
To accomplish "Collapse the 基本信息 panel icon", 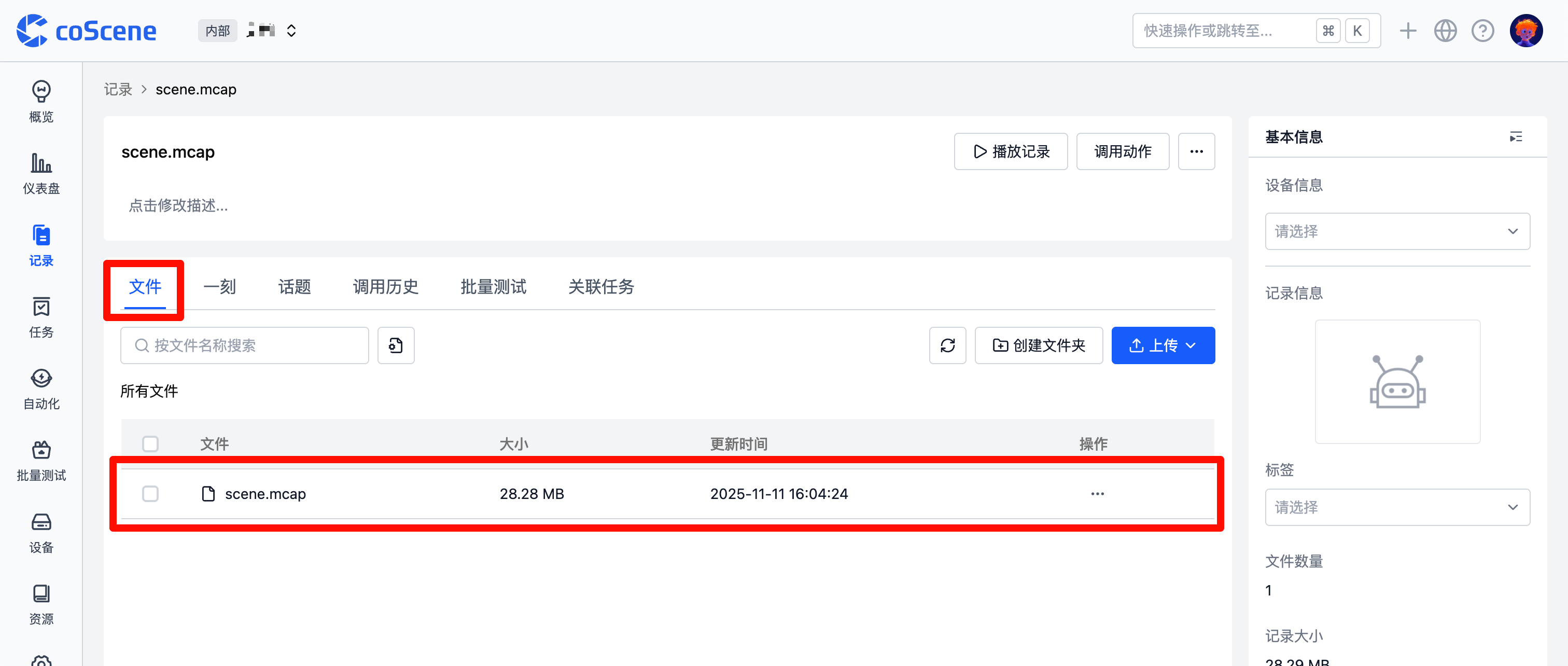I will click(1516, 137).
